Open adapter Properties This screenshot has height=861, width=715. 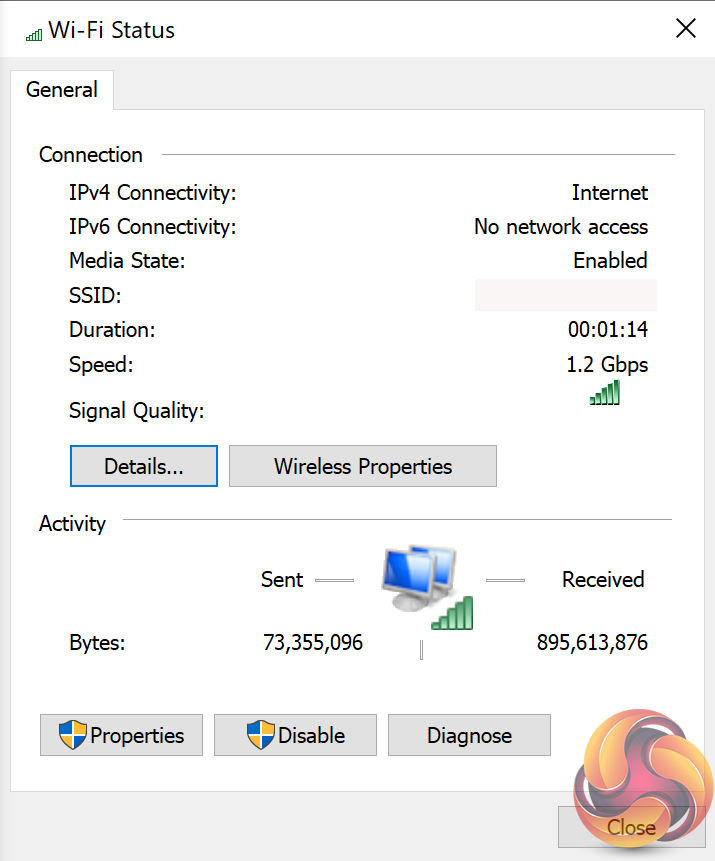[122, 735]
